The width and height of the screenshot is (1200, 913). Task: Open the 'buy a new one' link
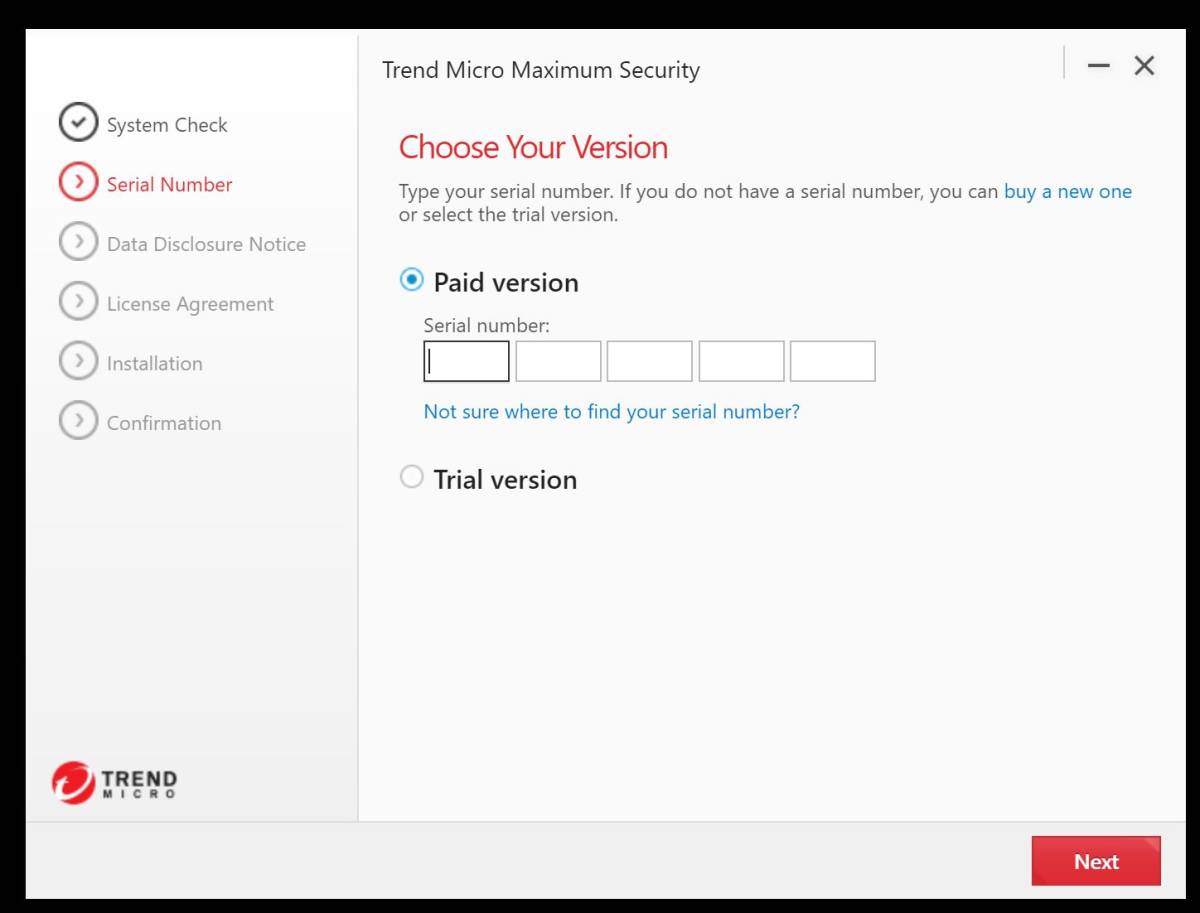tap(1068, 192)
